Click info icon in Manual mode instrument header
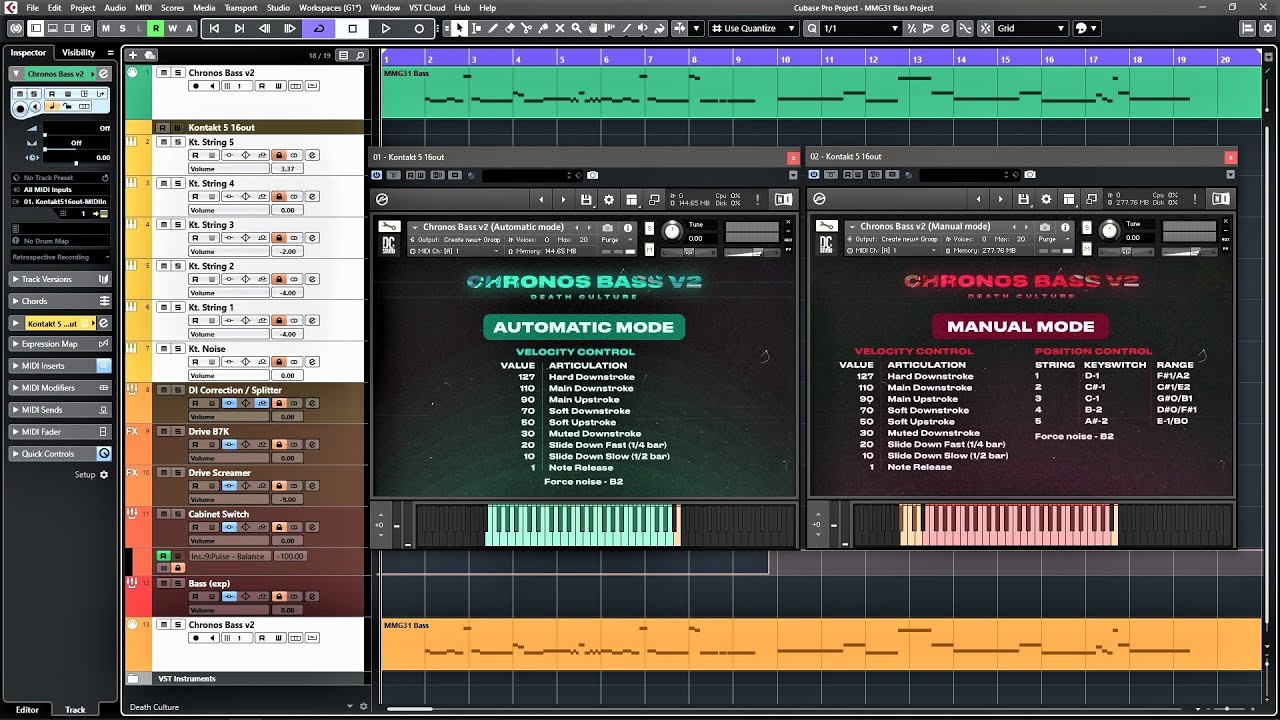This screenshot has width=1280, height=720. pos(1065,227)
